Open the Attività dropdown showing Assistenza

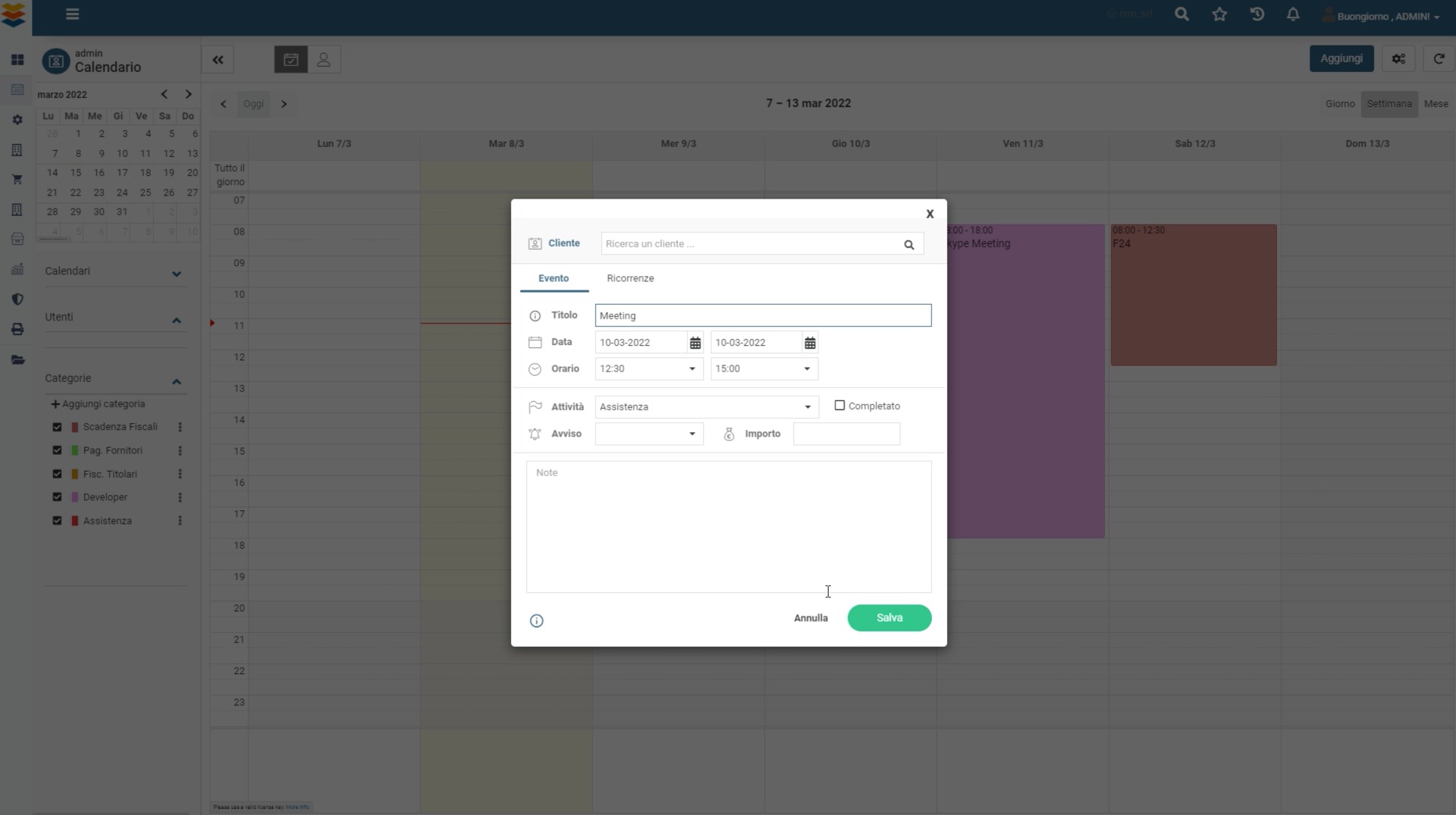(706, 407)
